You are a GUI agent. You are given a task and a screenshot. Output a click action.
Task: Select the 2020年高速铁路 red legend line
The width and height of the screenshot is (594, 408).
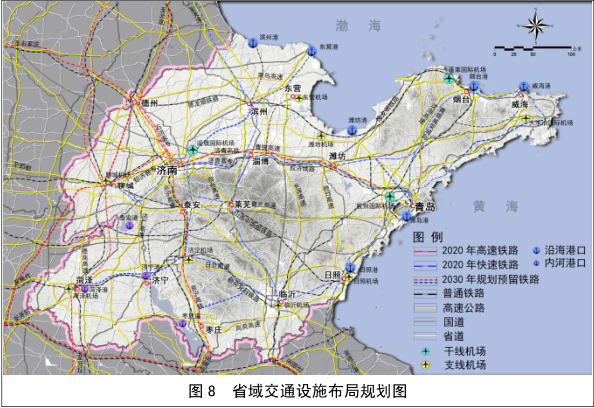point(425,251)
